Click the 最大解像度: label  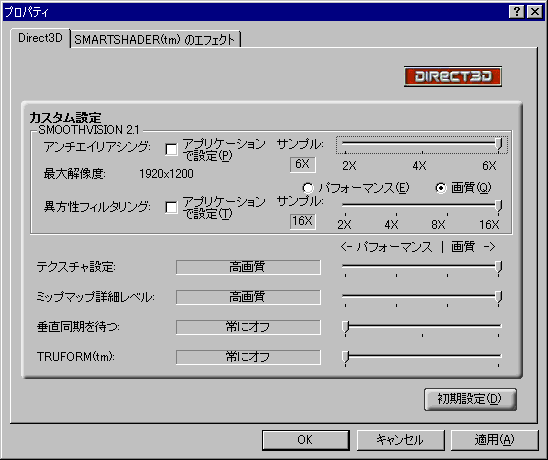point(74,174)
